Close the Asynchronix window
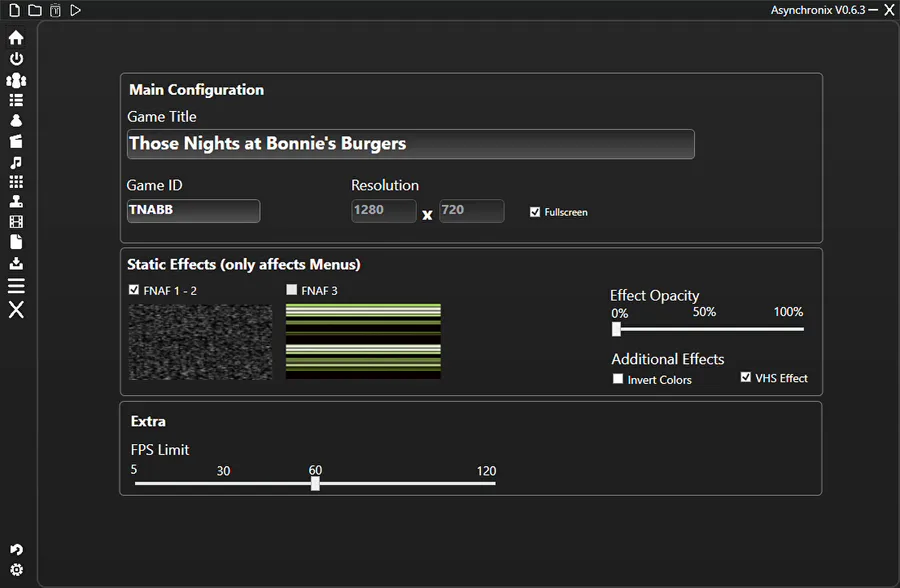The image size is (900, 588). pyautogui.click(x=889, y=10)
